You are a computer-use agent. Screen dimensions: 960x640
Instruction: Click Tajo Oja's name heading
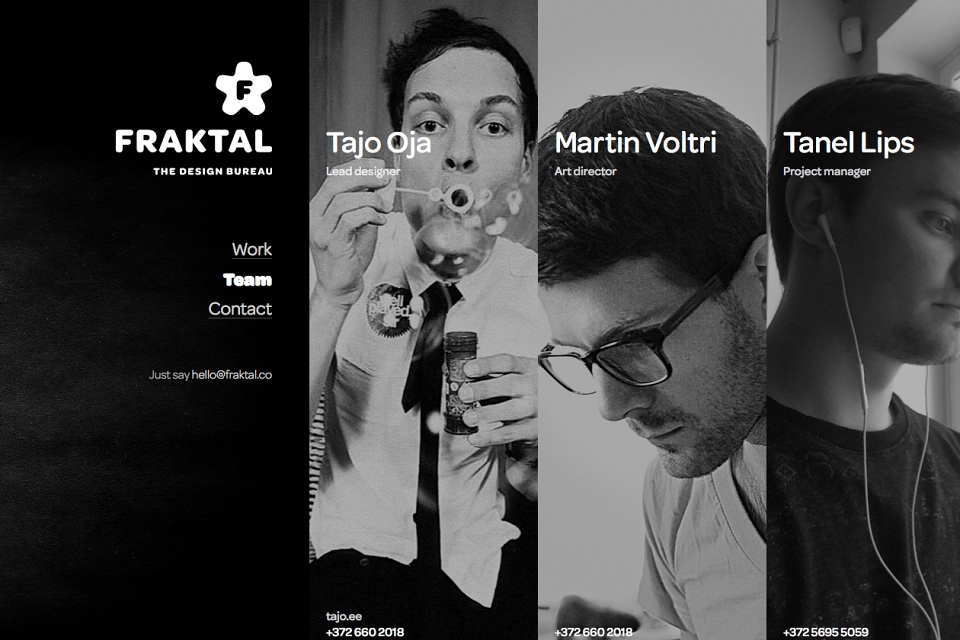pyautogui.click(x=378, y=143)
